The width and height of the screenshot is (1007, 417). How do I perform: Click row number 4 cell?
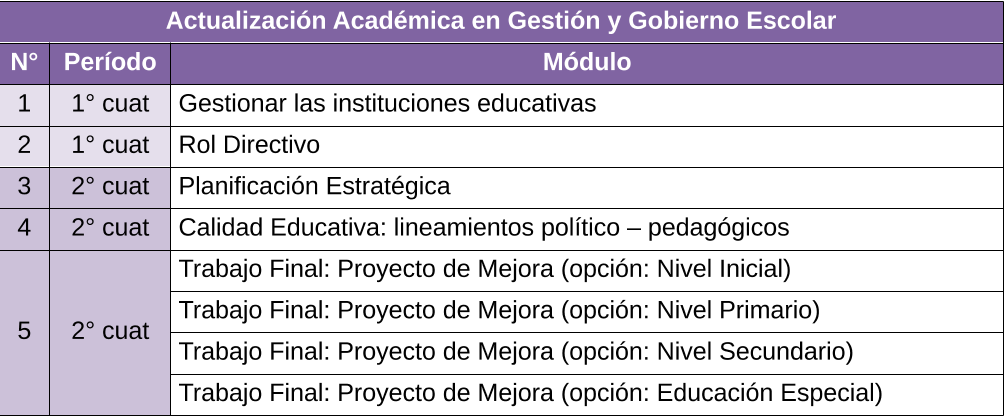24,229
